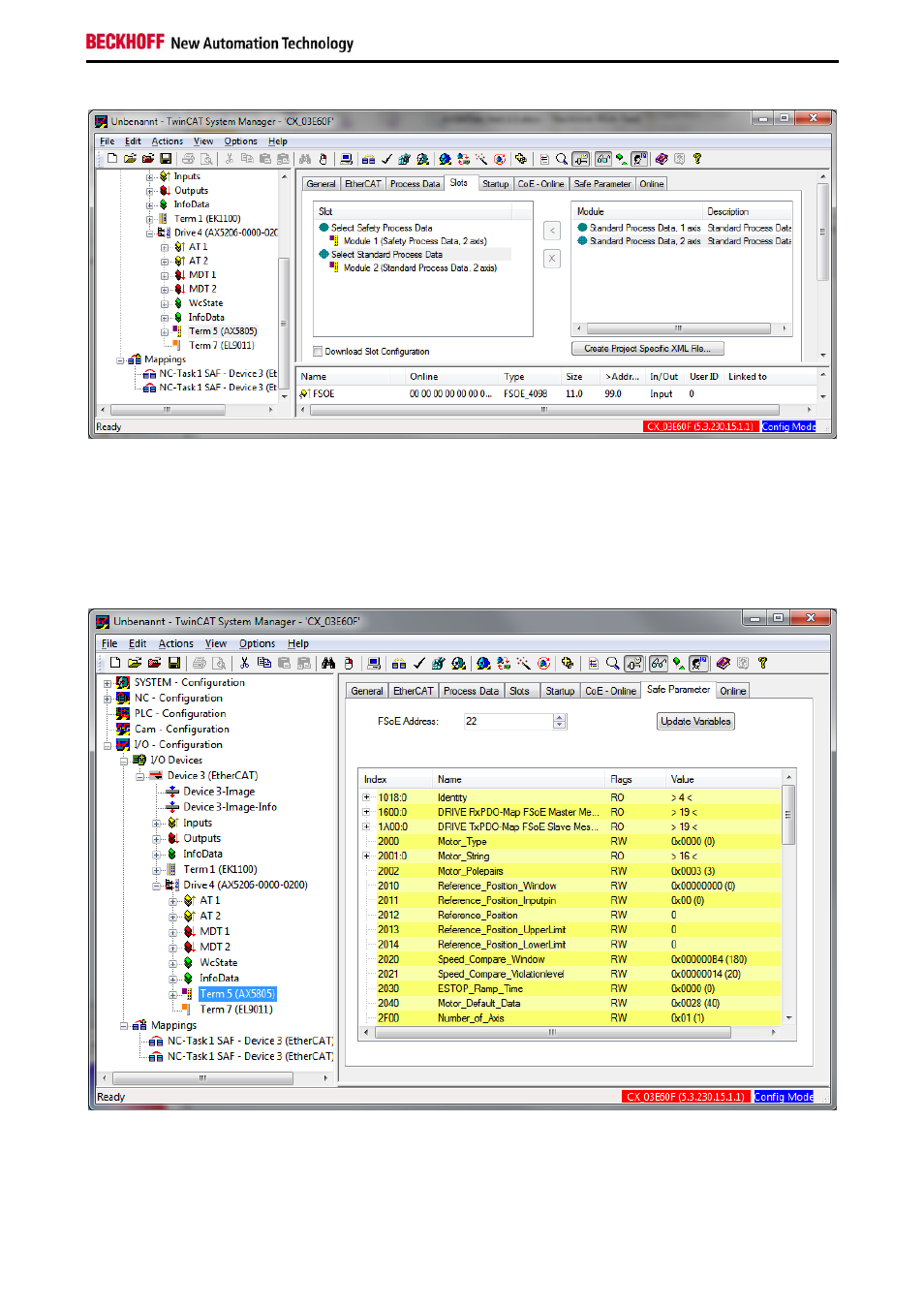Click Open folder icon in Slots window toolbar
This screenshot has width=924, height=1308.
[x=130, y=159]
